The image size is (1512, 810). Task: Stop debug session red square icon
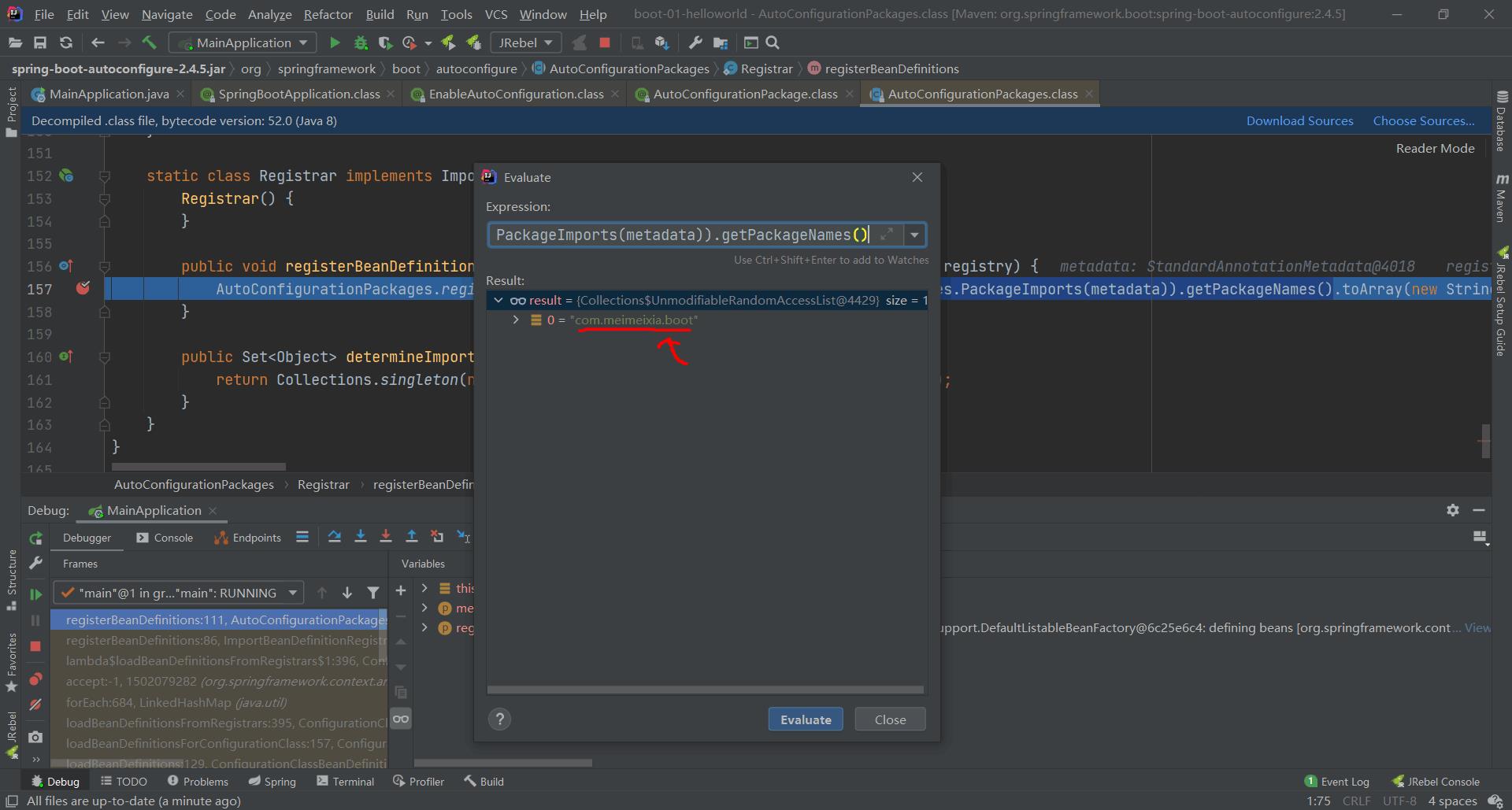[x=35, y=646]
